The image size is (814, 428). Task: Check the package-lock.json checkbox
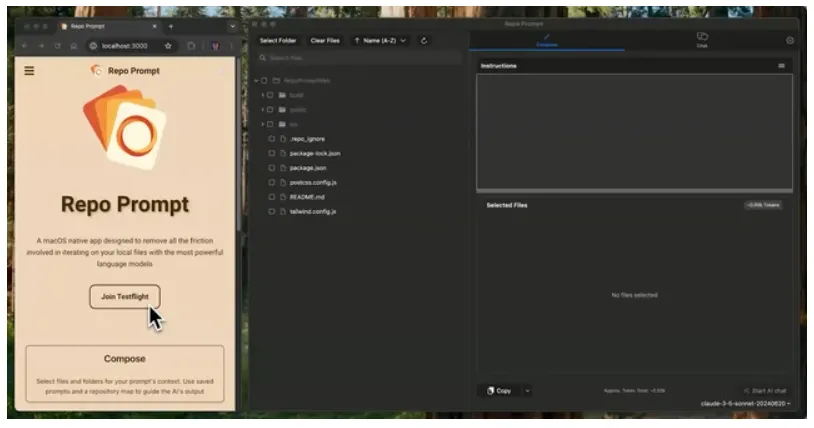(272, 153)
